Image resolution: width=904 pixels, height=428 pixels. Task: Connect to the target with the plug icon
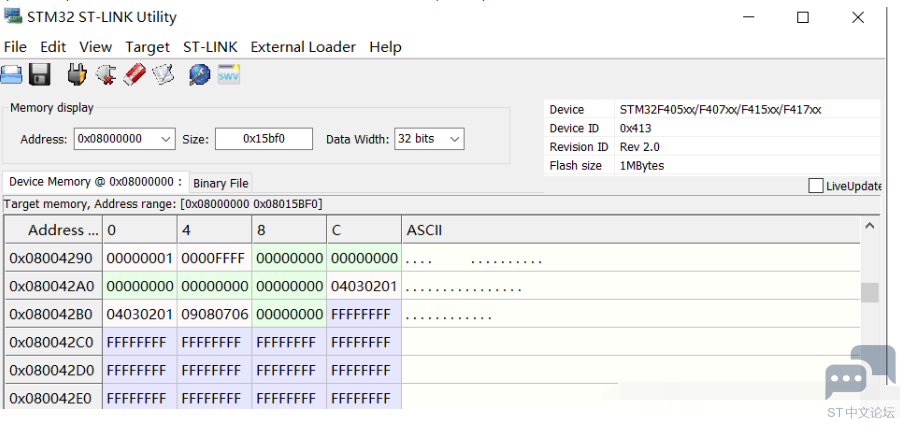pos(77,74)
